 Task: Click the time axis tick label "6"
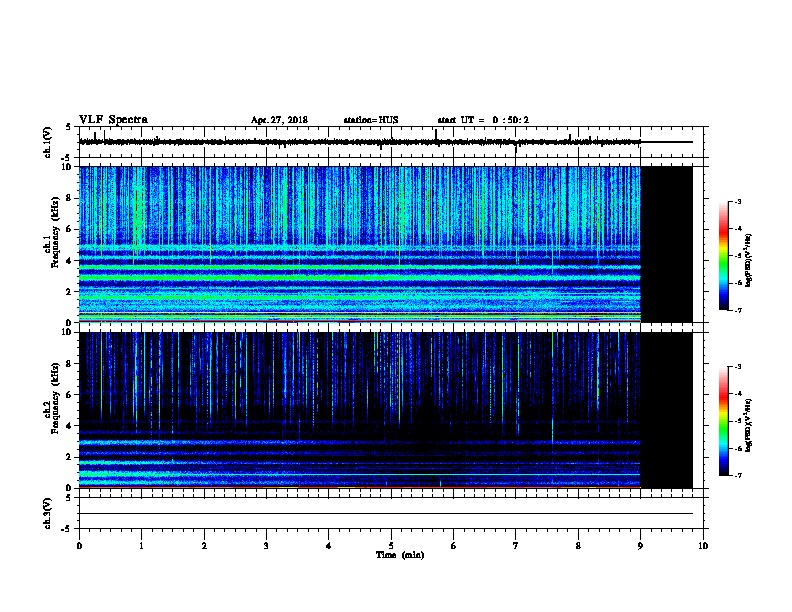tap(454, 545)
